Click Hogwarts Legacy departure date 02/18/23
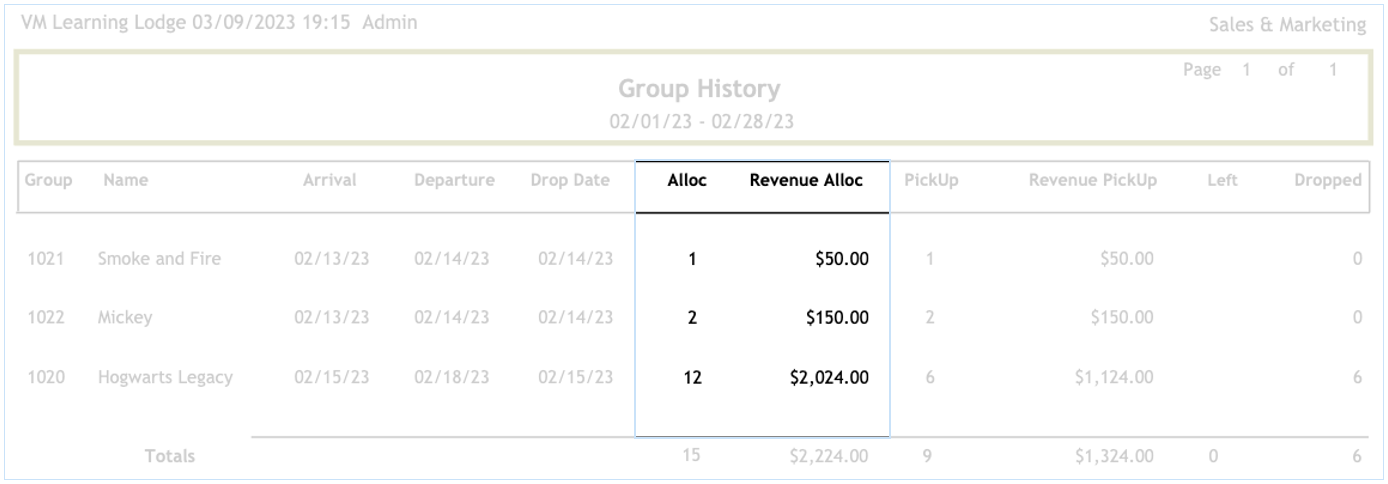1388x484 pixels. [451, 378]
